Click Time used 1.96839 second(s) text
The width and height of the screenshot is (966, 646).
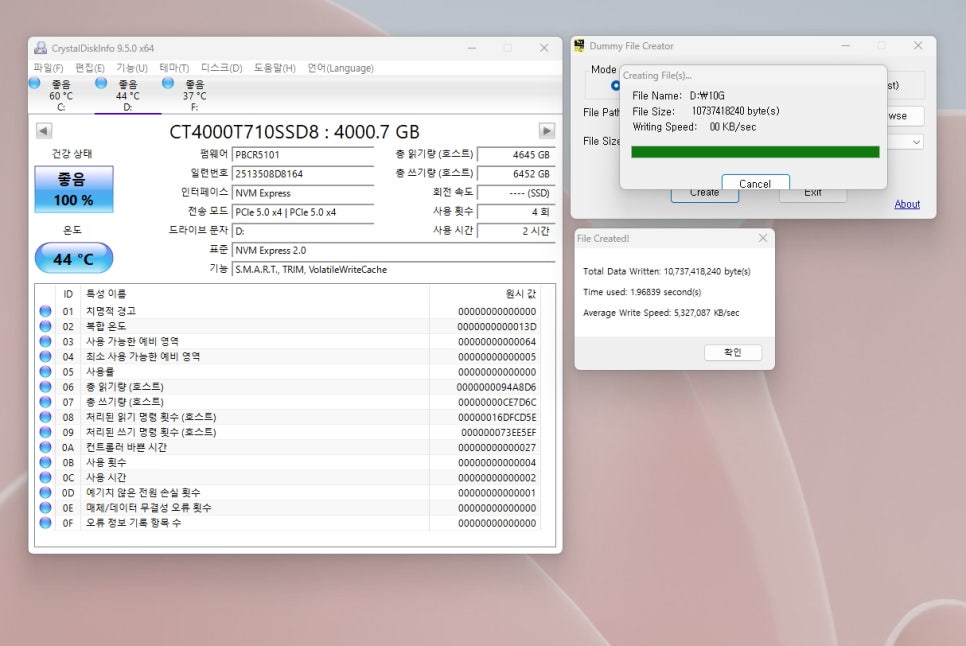point(642,292)
